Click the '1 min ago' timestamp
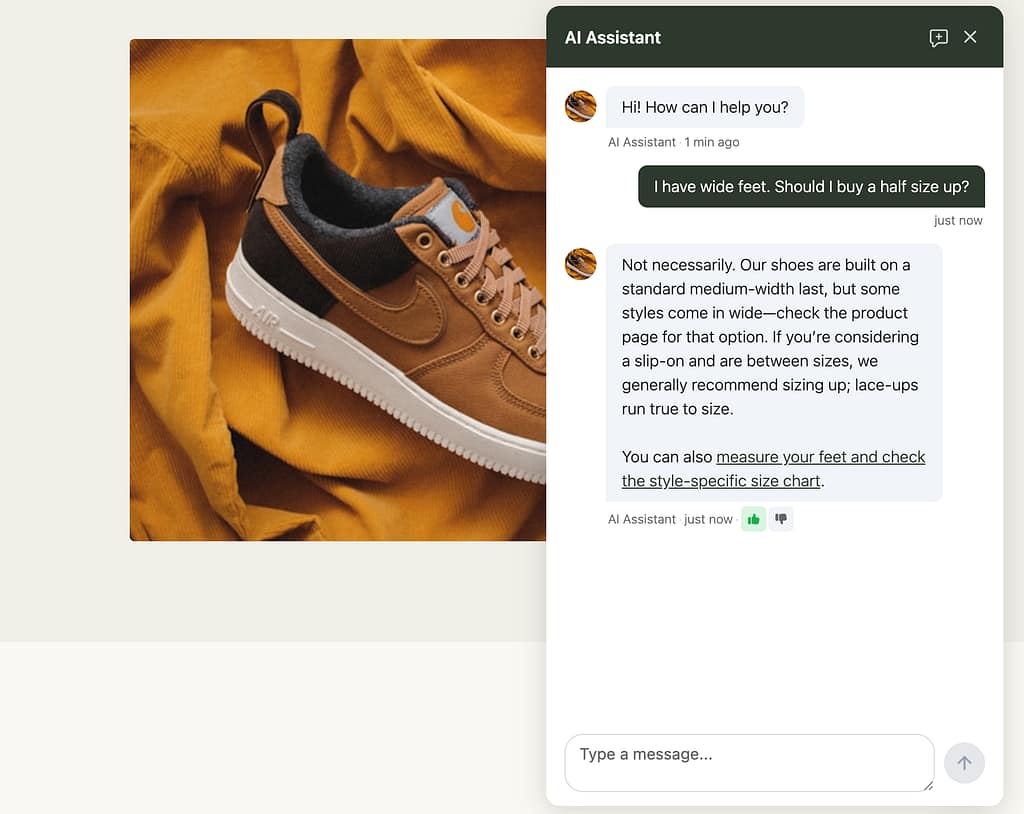The height and width of the screenshot is (814, 1024). click(712, 142)
